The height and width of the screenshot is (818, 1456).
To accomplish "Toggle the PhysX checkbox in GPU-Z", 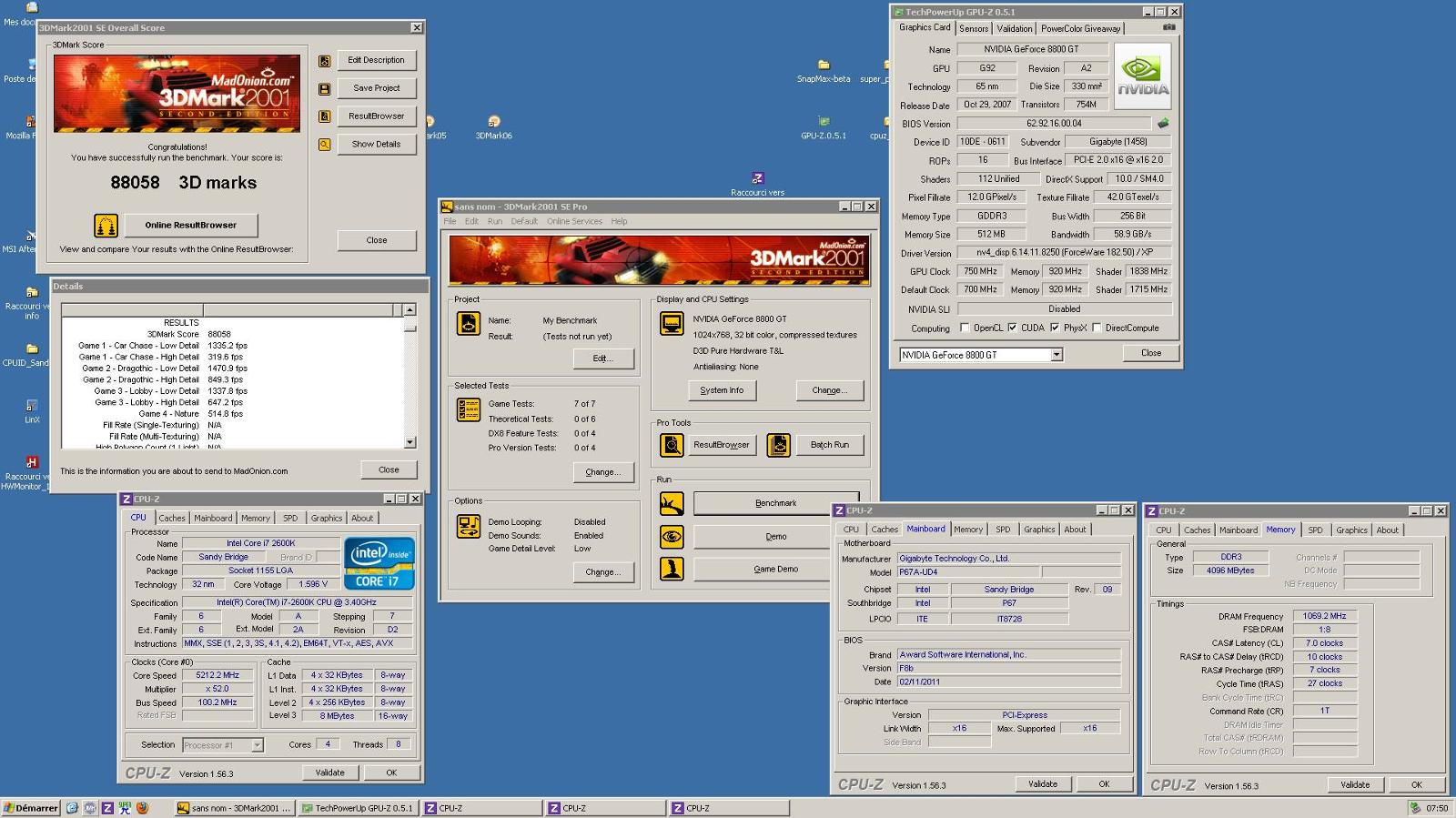I will 1055,328.
